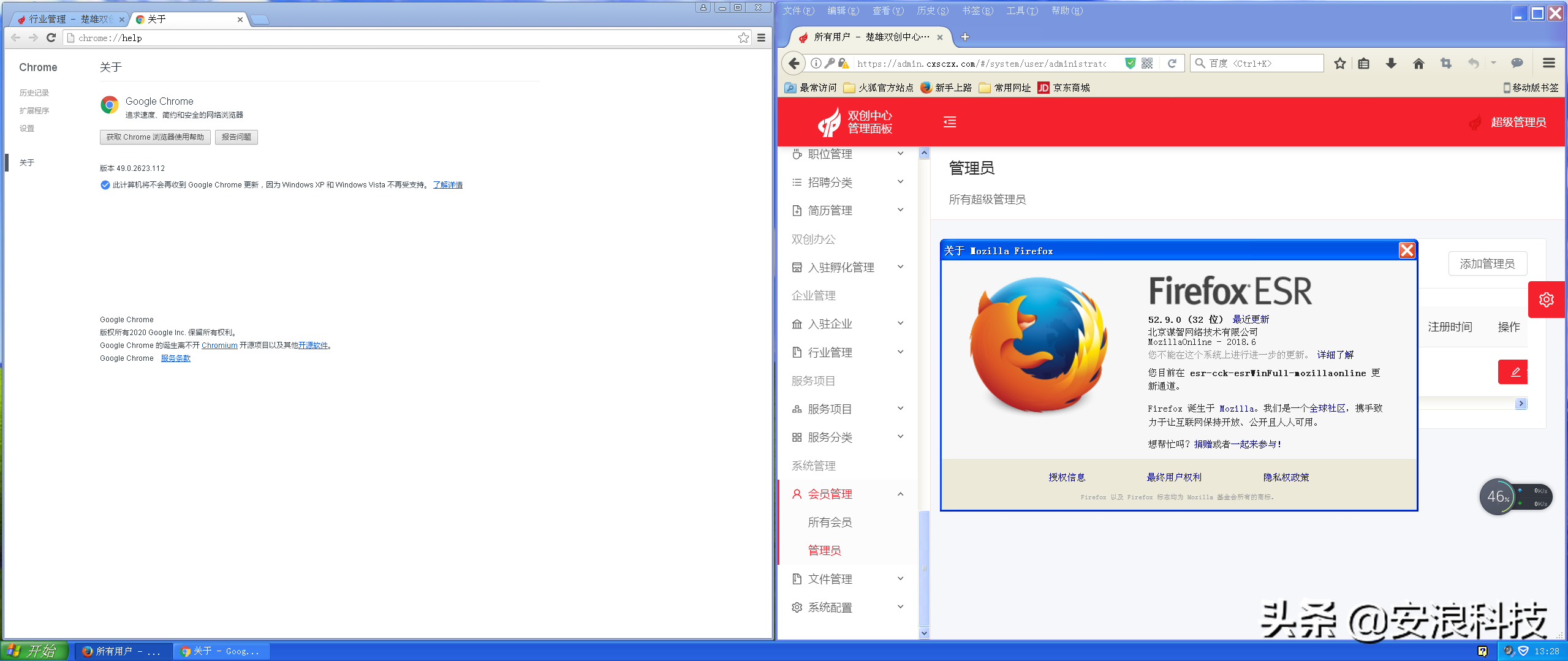Open the Chromium link
The height and width of the screenshot is (661, 1568).
(219, 346)
